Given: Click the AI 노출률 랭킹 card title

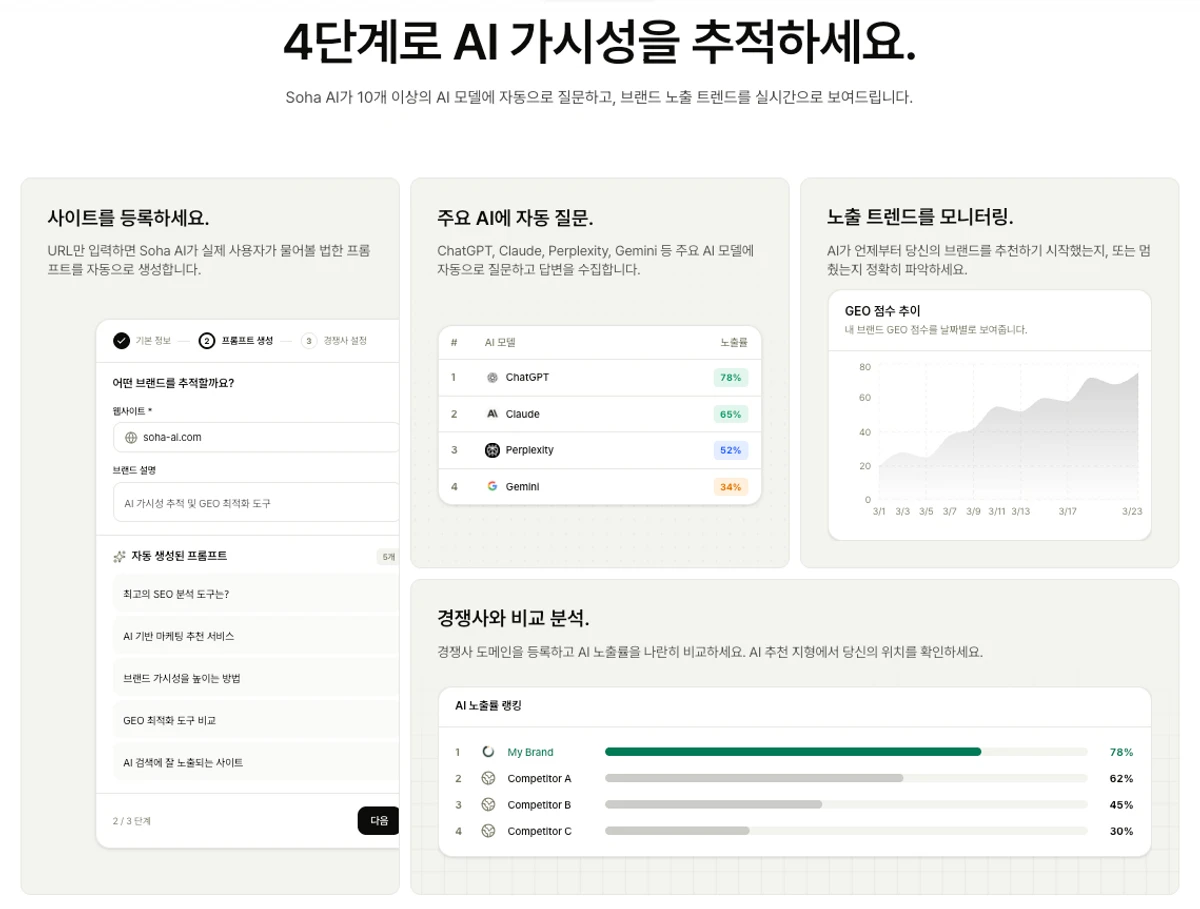Looking at the screenshot, I should click(488, 705).
